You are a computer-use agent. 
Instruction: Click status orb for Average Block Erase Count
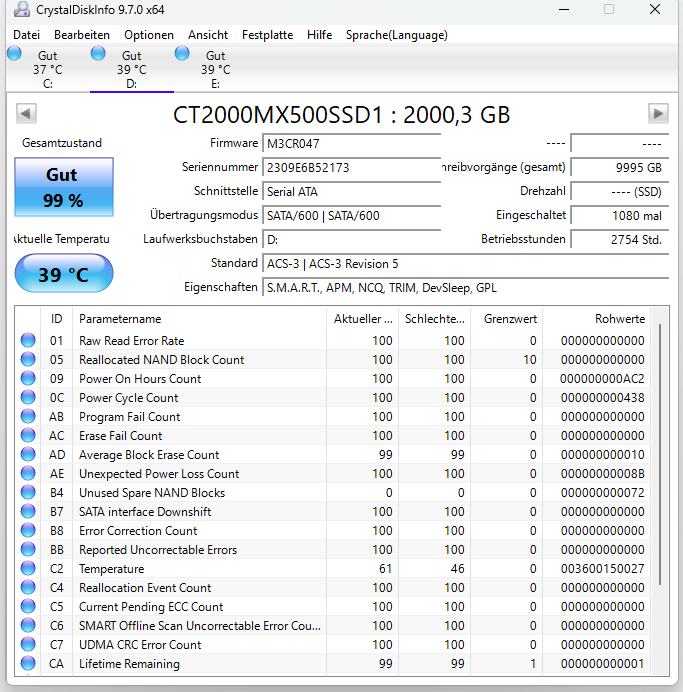[x=28, y=454]
